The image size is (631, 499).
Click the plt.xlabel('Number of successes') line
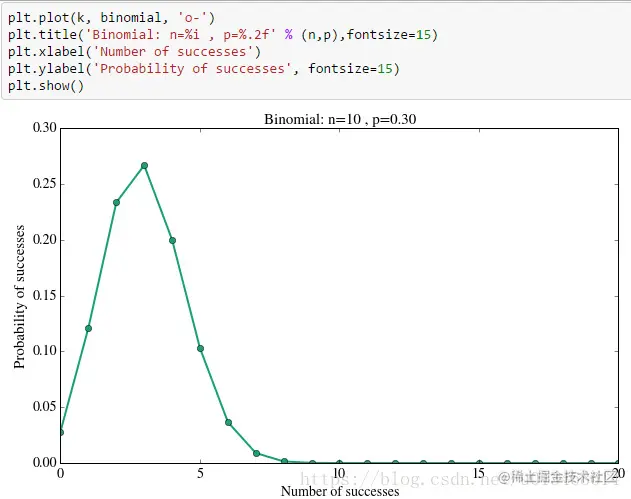click(134, 52)
